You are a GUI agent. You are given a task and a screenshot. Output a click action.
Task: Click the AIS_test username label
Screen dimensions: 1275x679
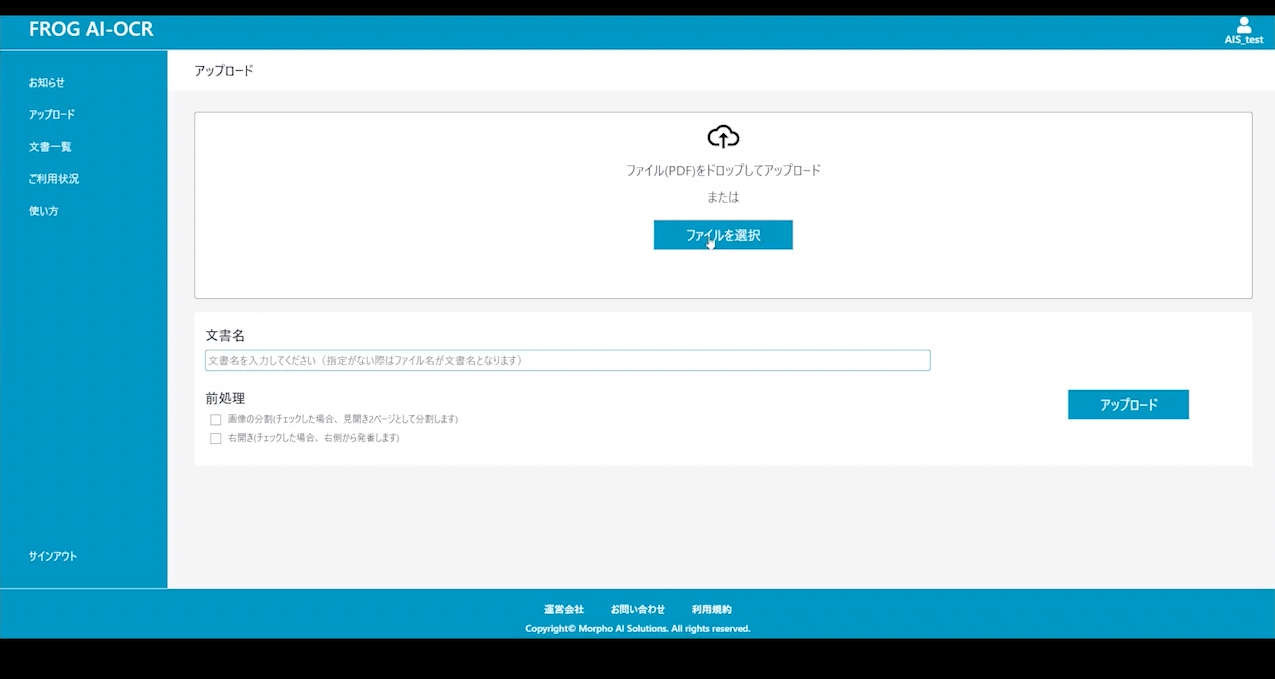coord(1244,40)
